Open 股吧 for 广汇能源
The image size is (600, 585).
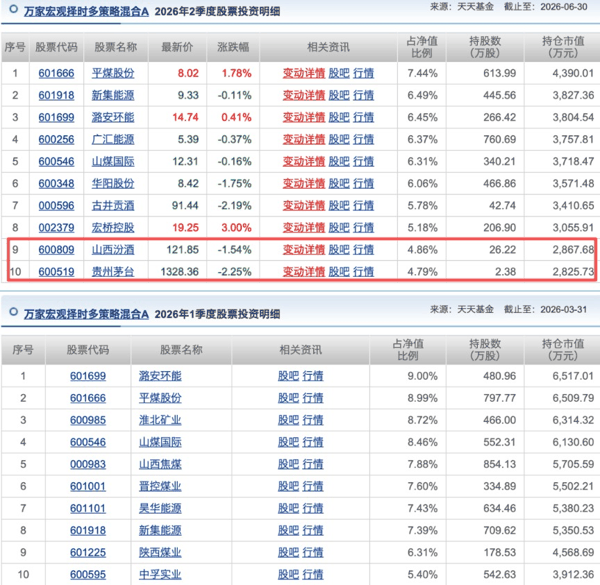coord(339,140)
